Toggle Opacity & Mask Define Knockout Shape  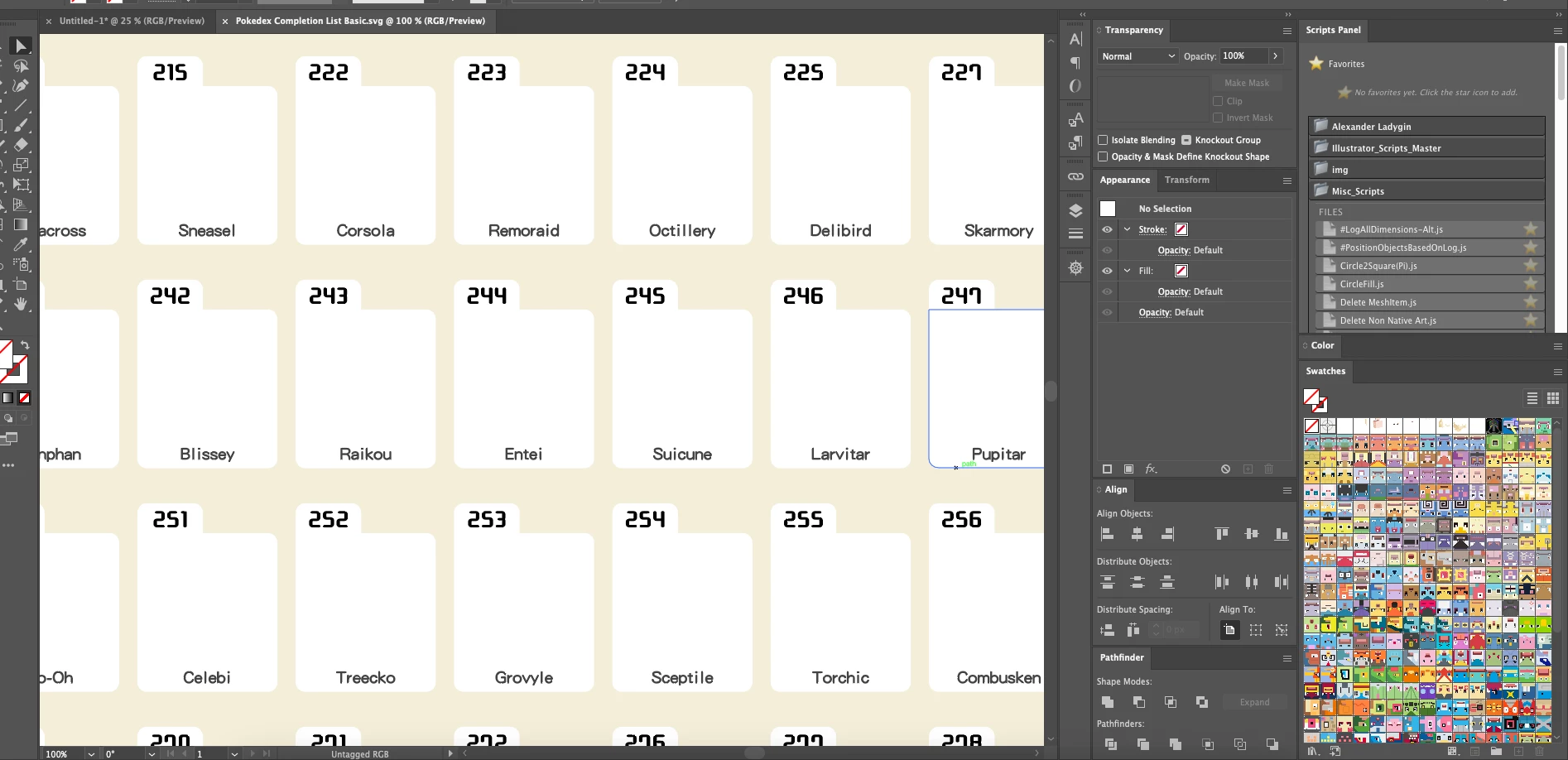pyautogui.click(x=1103, y=156)
